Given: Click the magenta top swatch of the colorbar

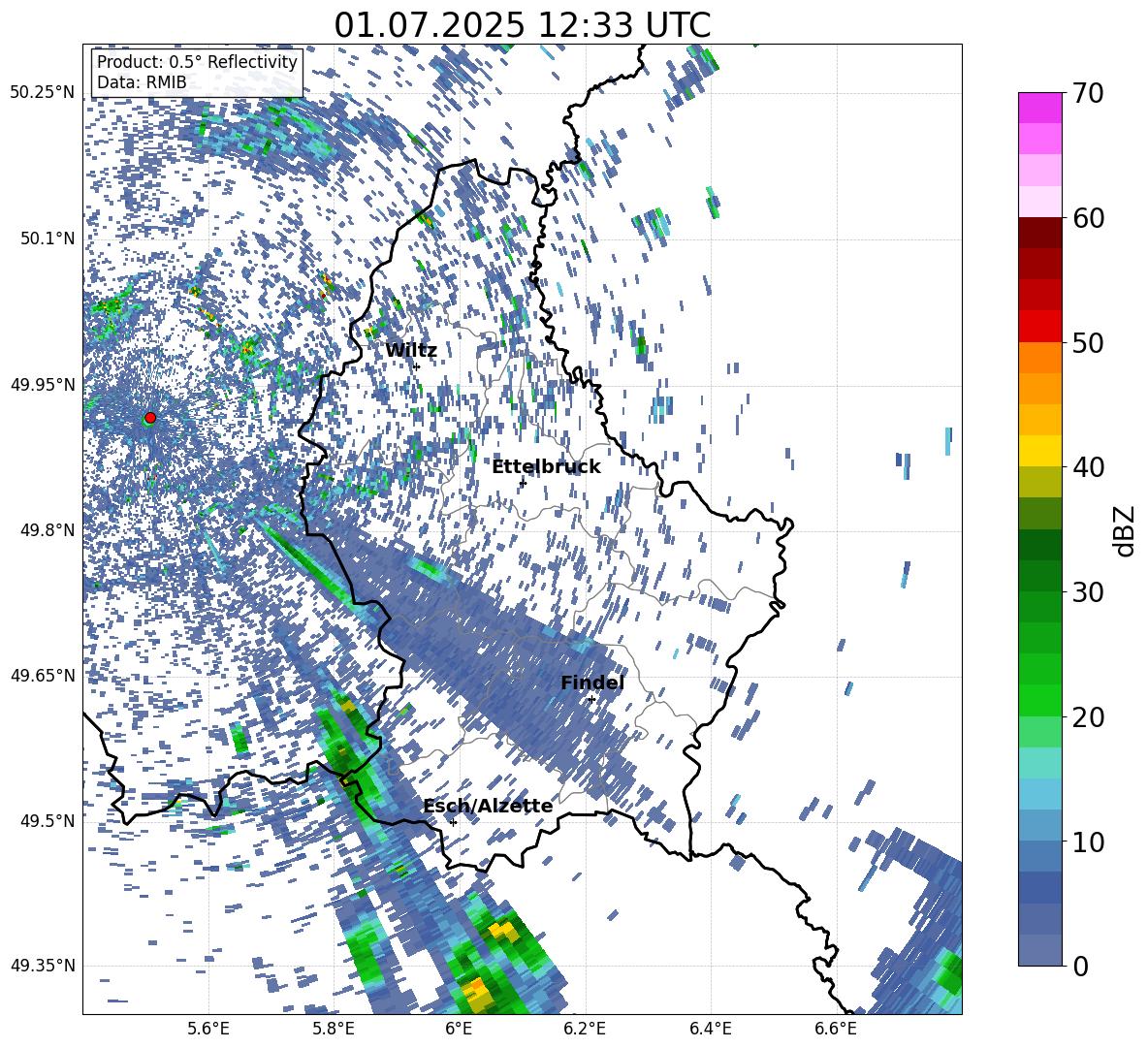Looking at the screenshot, I should pyautogui.click(x=1039, y=108).
